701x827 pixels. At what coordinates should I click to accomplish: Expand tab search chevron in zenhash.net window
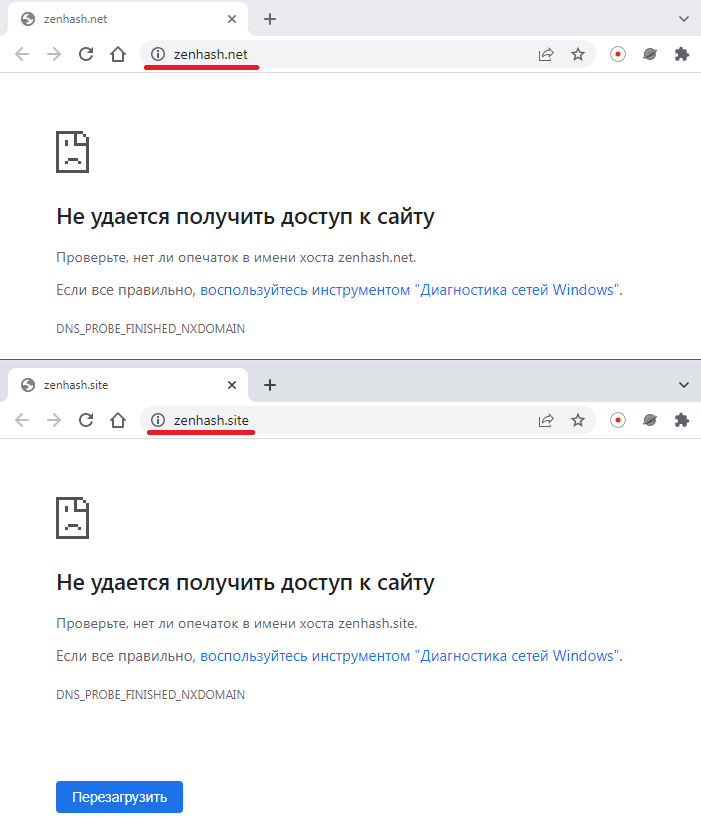684,19
